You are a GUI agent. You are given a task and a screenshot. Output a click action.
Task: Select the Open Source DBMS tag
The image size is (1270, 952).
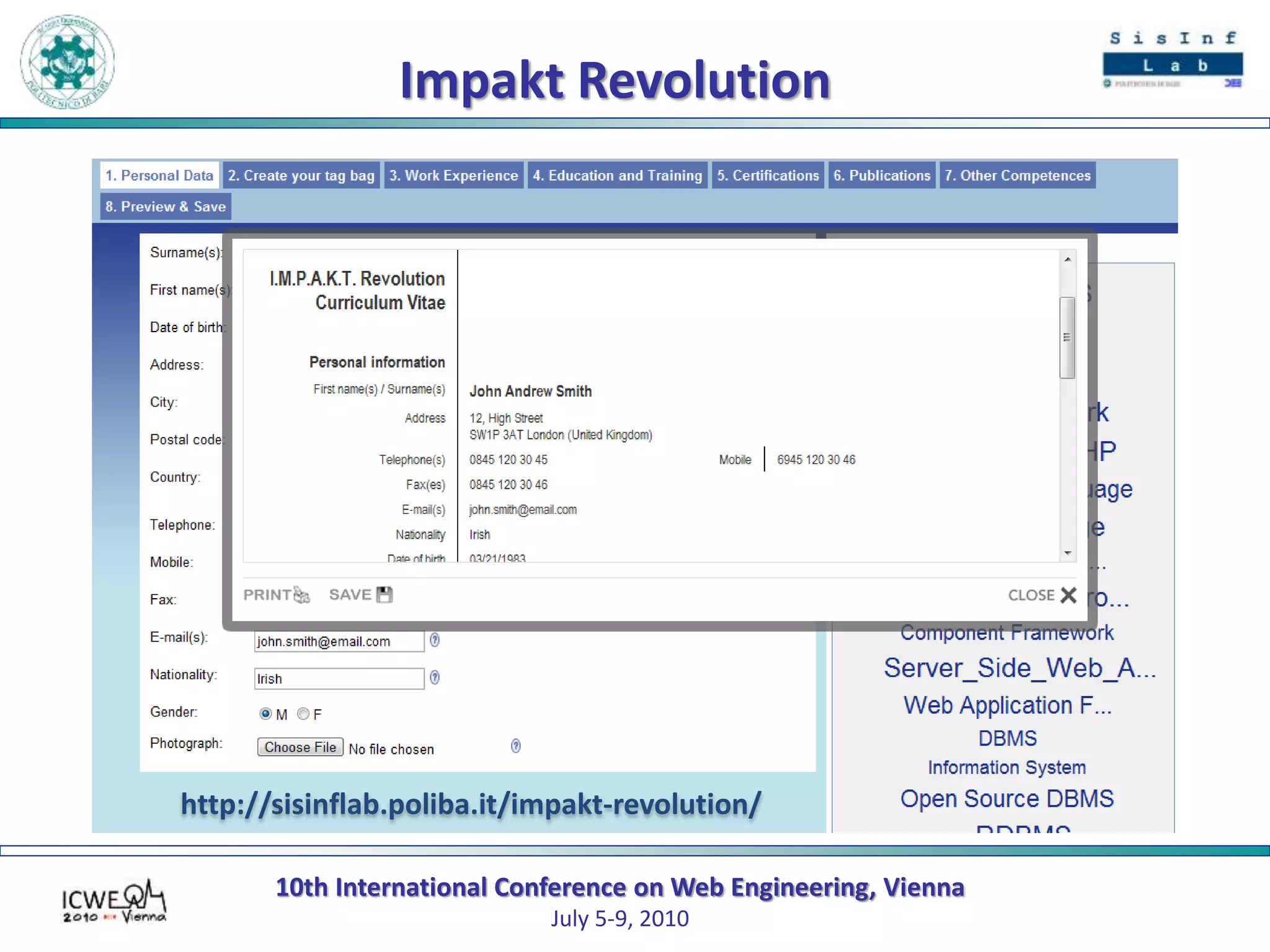coord(1006,799)
